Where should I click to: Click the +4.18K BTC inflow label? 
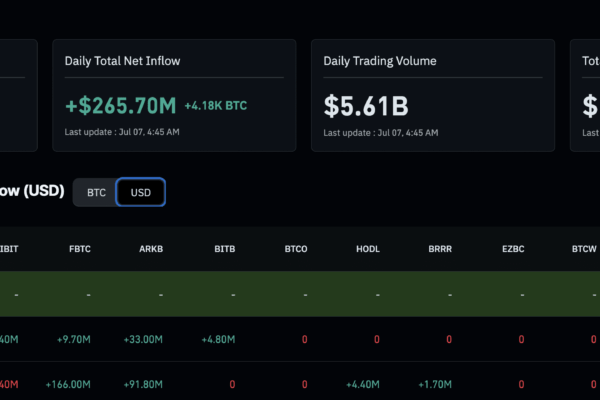pos(216,106)
